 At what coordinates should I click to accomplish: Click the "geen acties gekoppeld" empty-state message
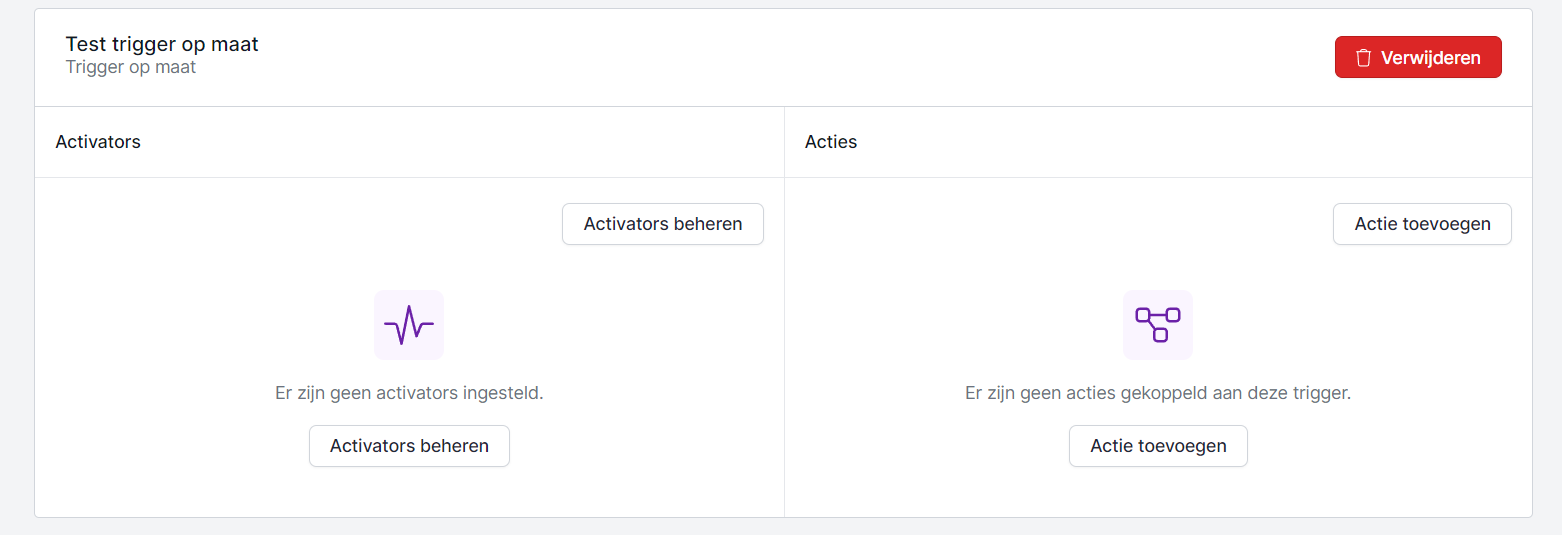coord(1158,393)
